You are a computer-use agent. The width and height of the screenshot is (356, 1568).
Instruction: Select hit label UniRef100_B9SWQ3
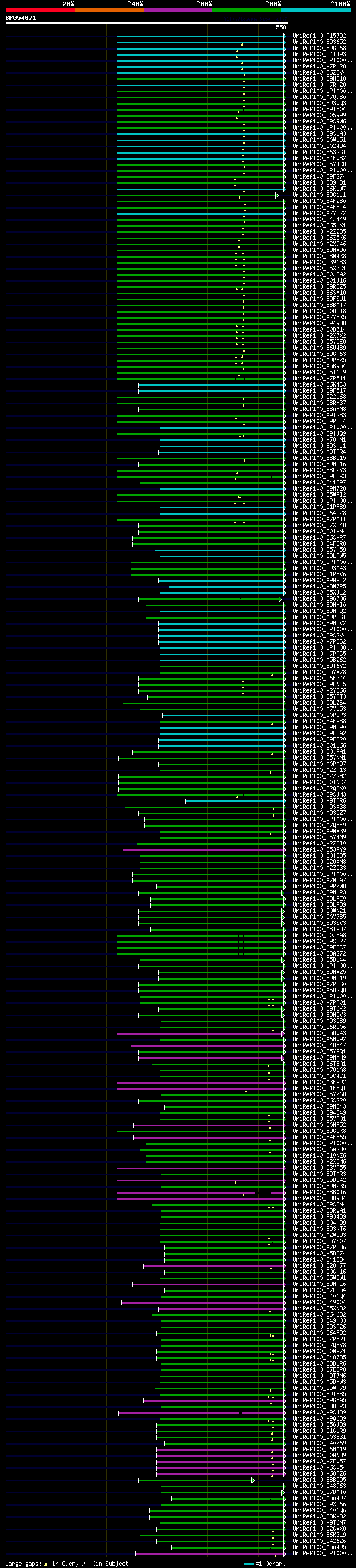click(319, 103)
